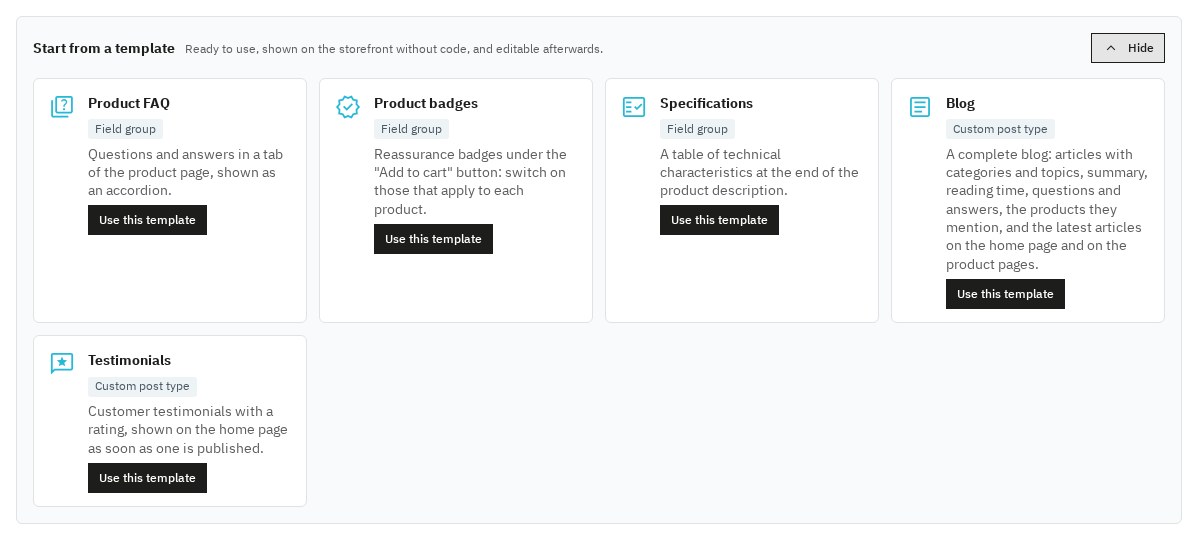
Task: Collapse the template section with Hide
Action: (x=1128, y=48)
